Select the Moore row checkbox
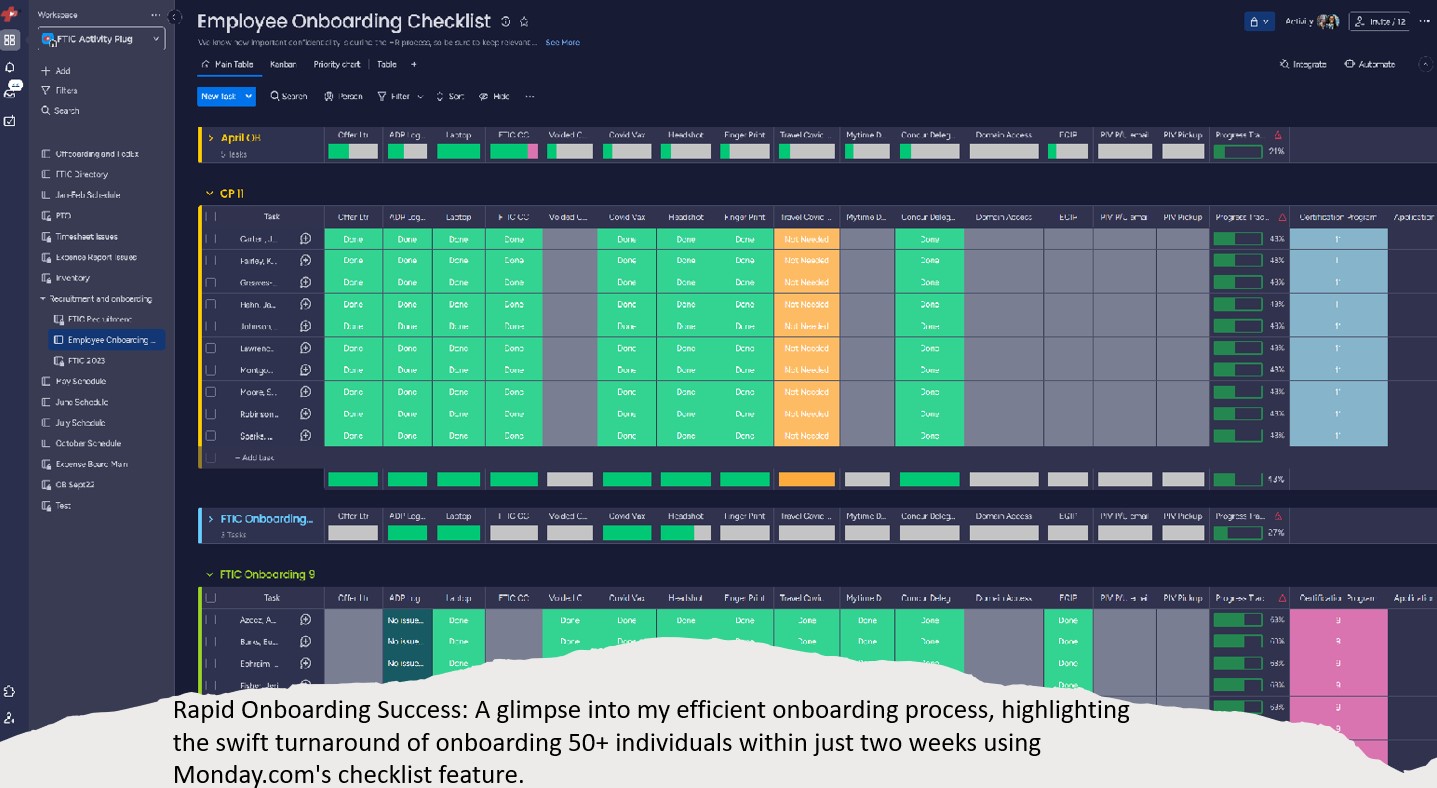The image size is (1437, 788). click(211, 392)
